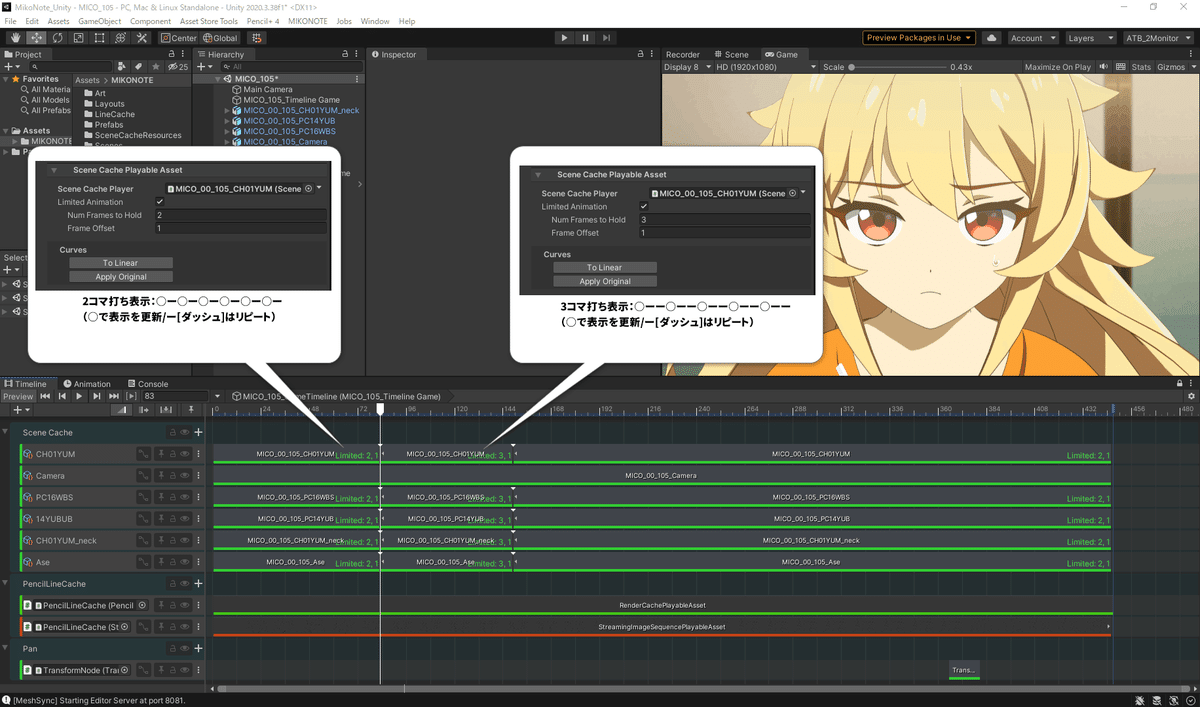Image resolution: width=1200 pixels, height=707 pixels.
Task: Select the Rotate tool
Action: [x=57, y=38]
